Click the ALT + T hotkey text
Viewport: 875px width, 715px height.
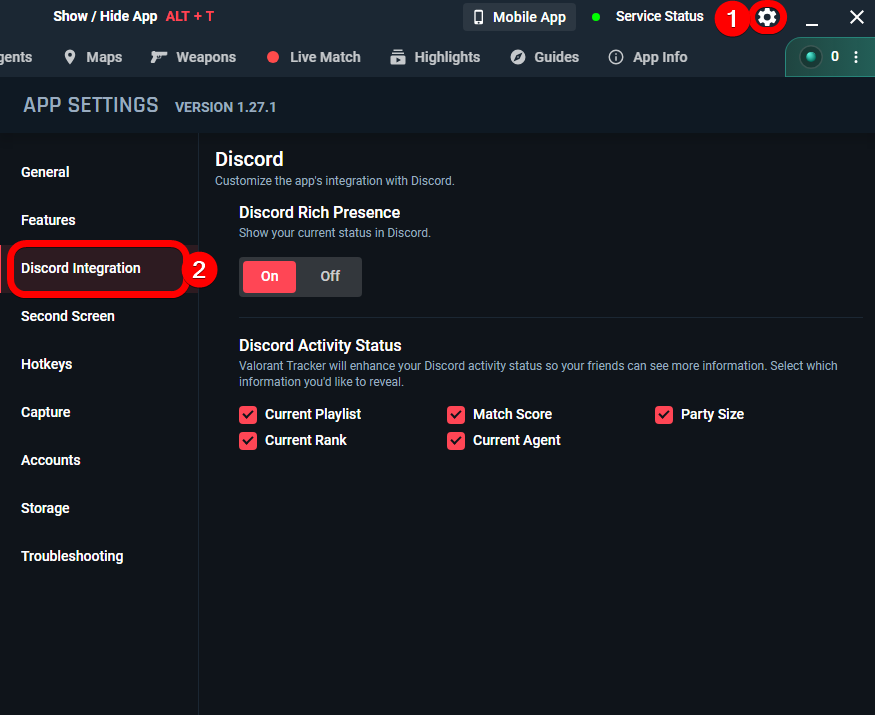tap(190, 17)
